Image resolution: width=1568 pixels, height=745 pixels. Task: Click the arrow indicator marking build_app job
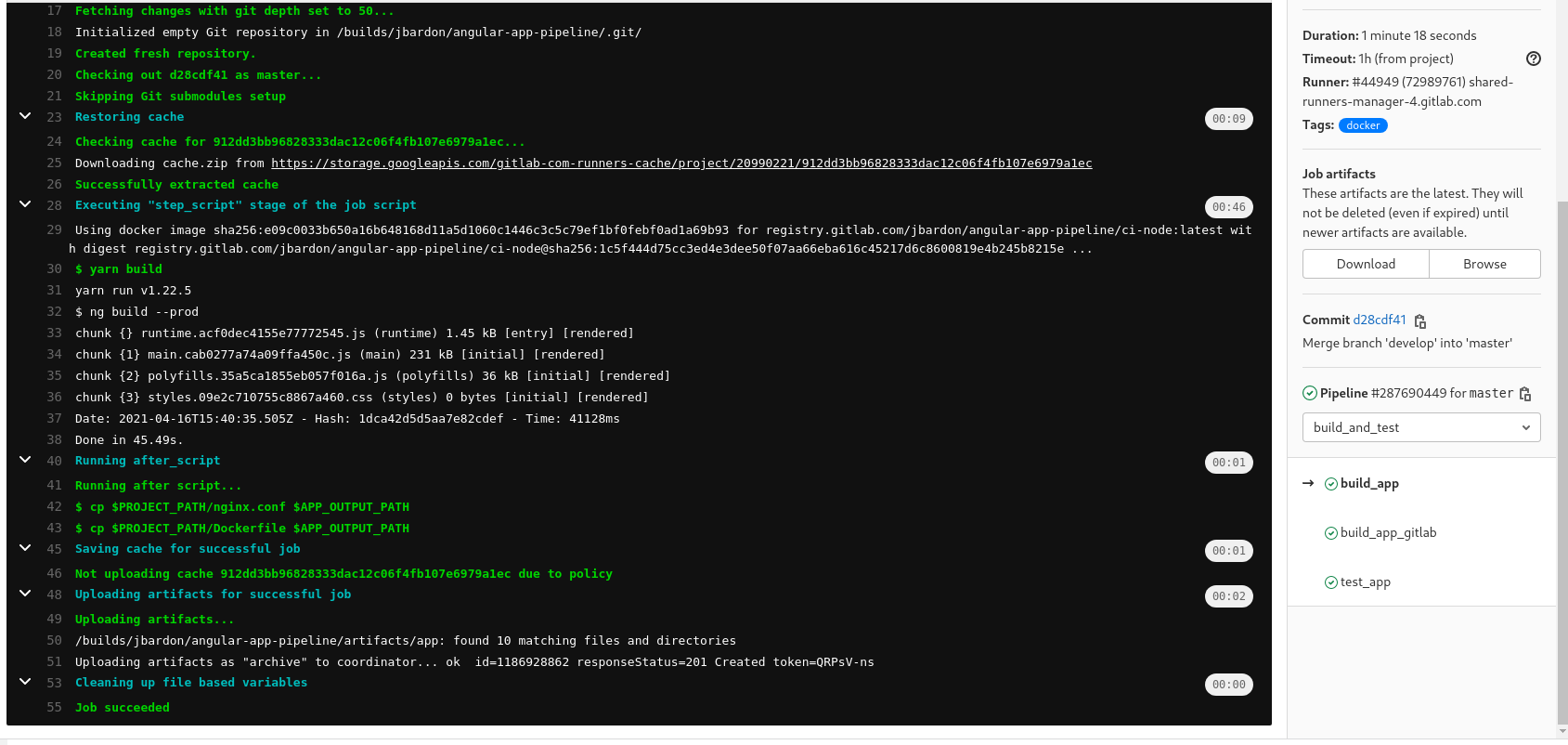point(1308,483)
